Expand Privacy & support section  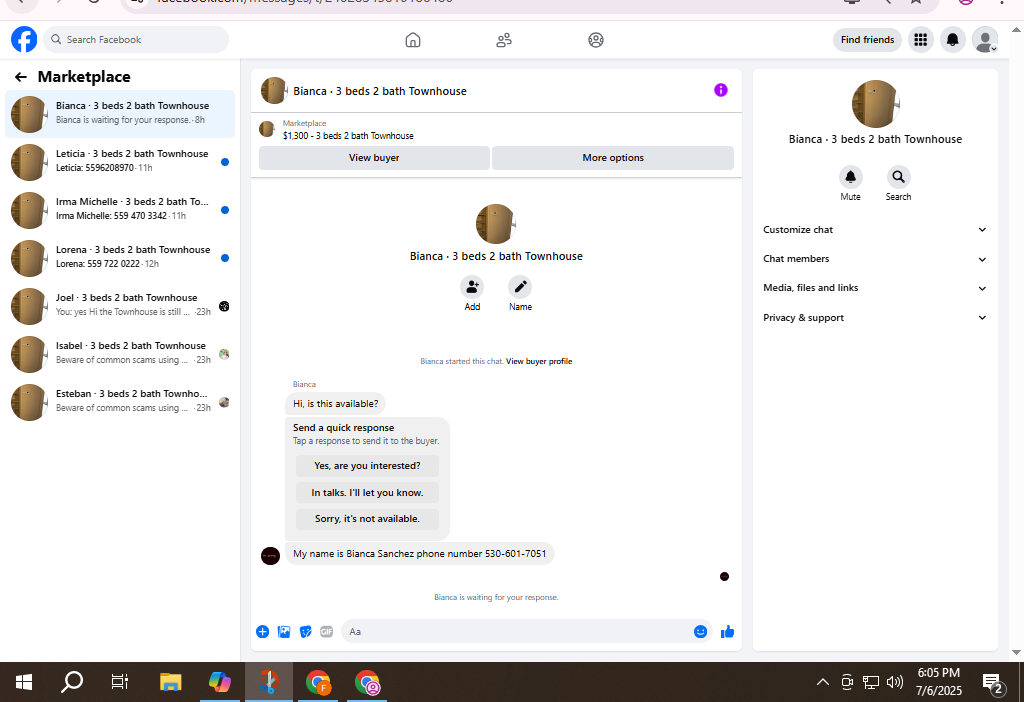tap(875, 318)
